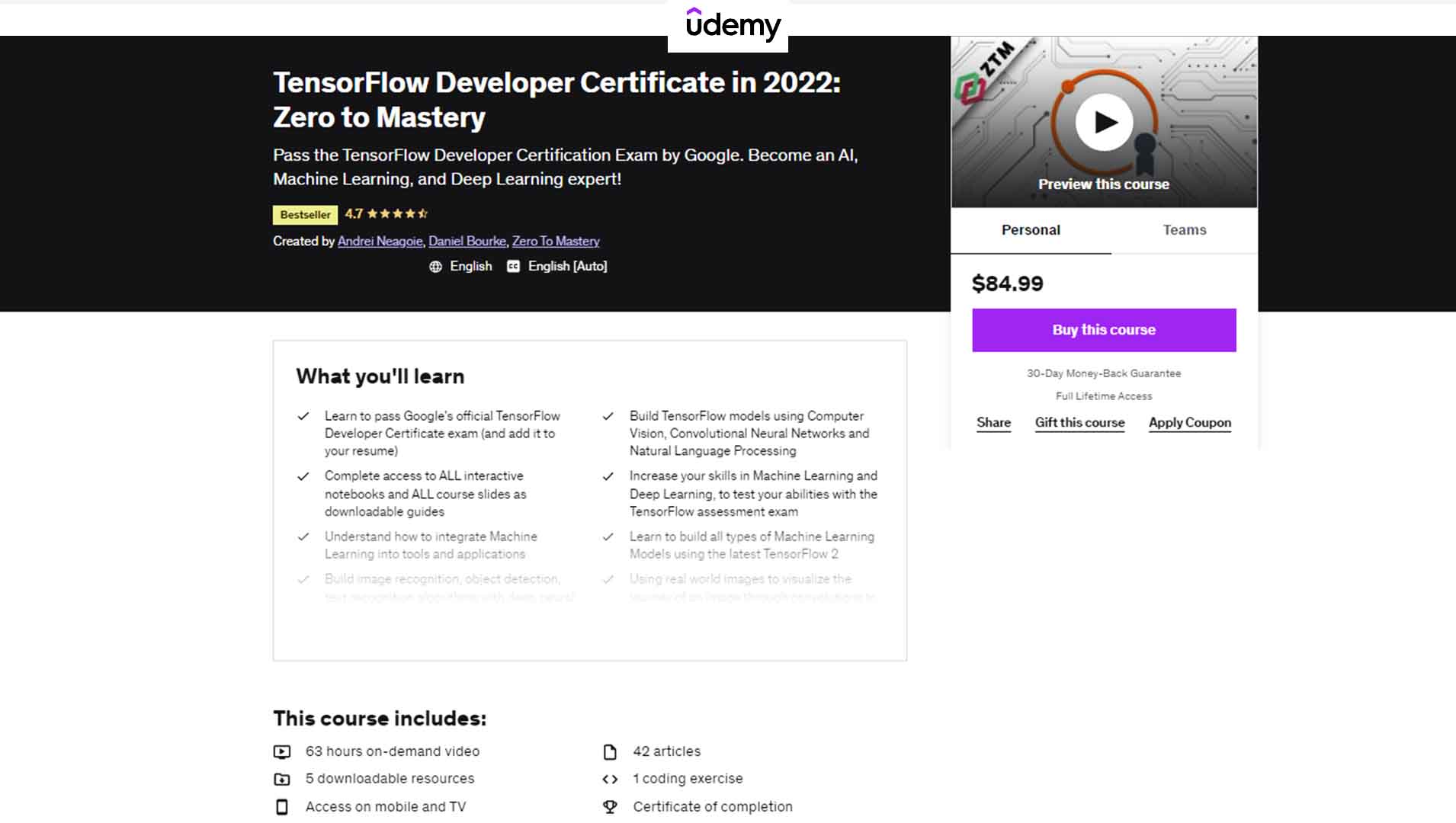Click What you'll learn heading
The image size is (1456, 823).
click(380, 376)
